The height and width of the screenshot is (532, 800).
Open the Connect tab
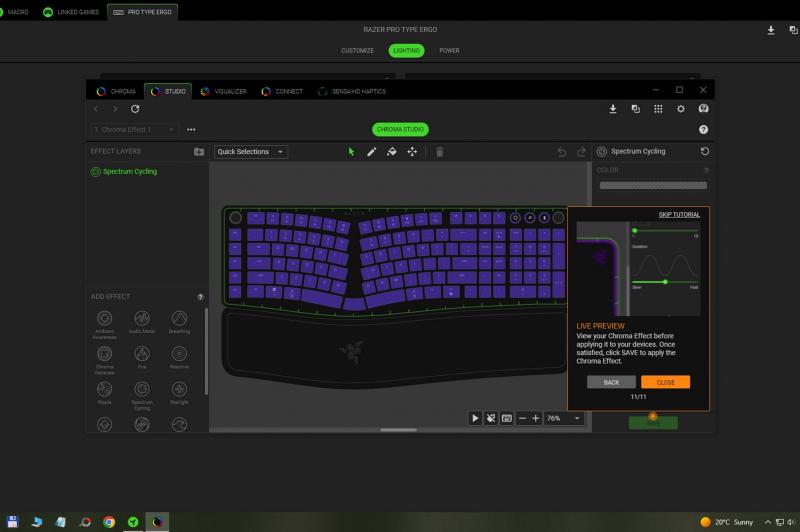(x=282, y=91)
